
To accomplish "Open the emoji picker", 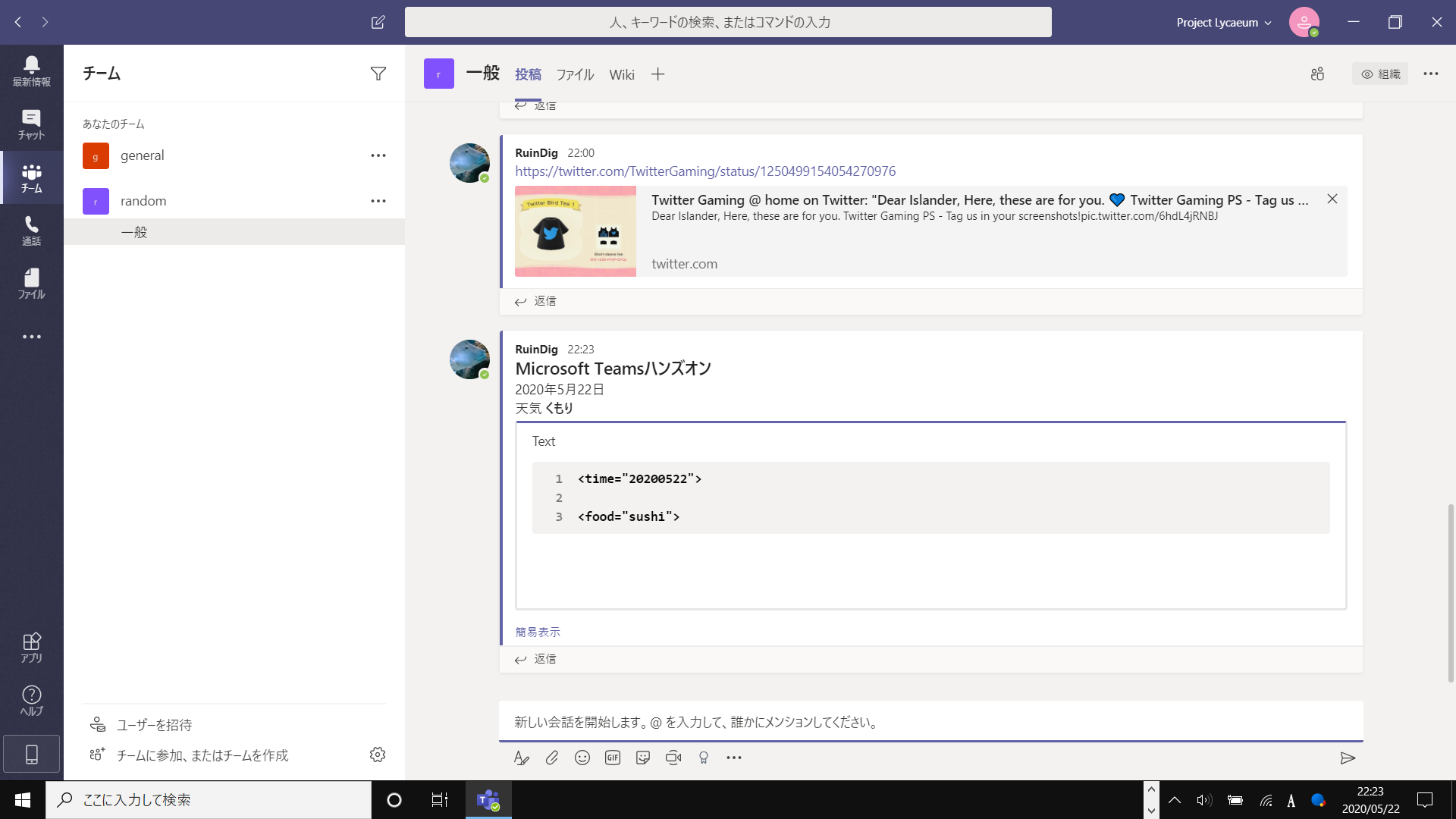I will 582,758.
